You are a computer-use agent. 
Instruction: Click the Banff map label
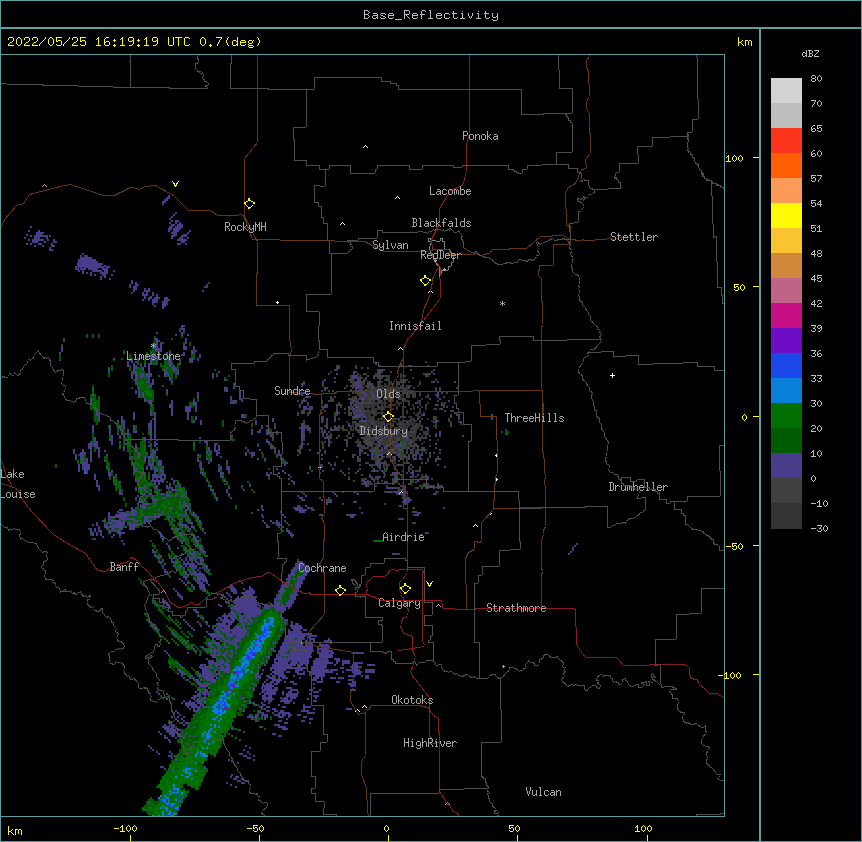(124, 567)
